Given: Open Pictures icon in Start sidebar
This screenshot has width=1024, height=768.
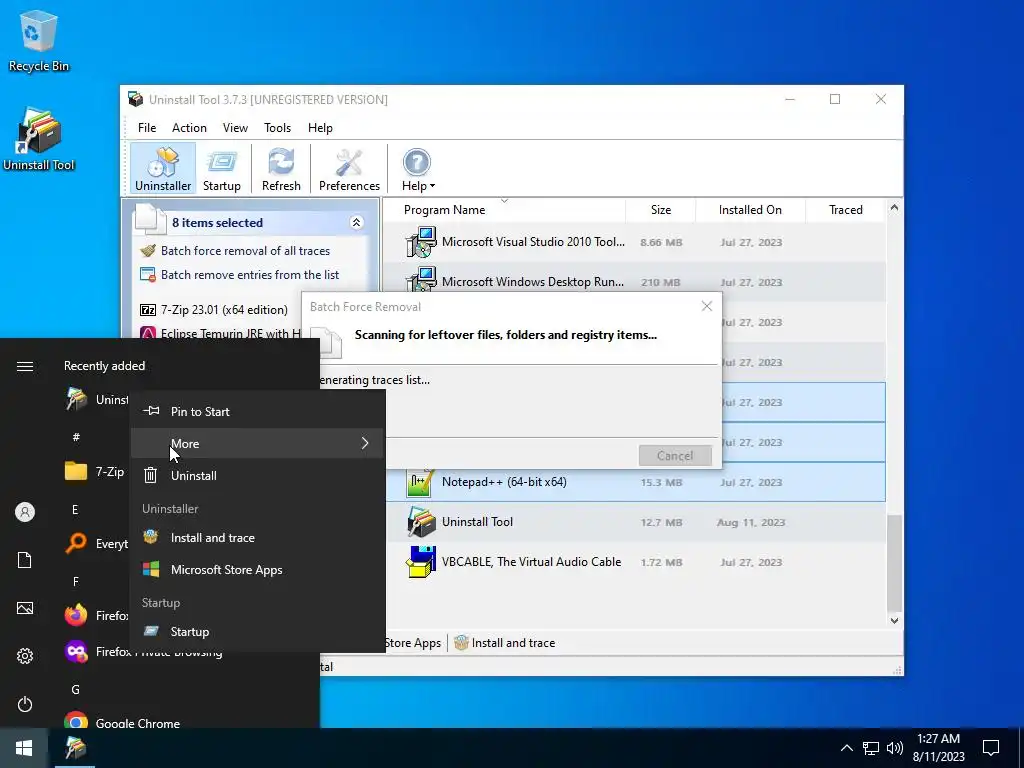Looking at the screenshot, I should [x=25, y=608].
